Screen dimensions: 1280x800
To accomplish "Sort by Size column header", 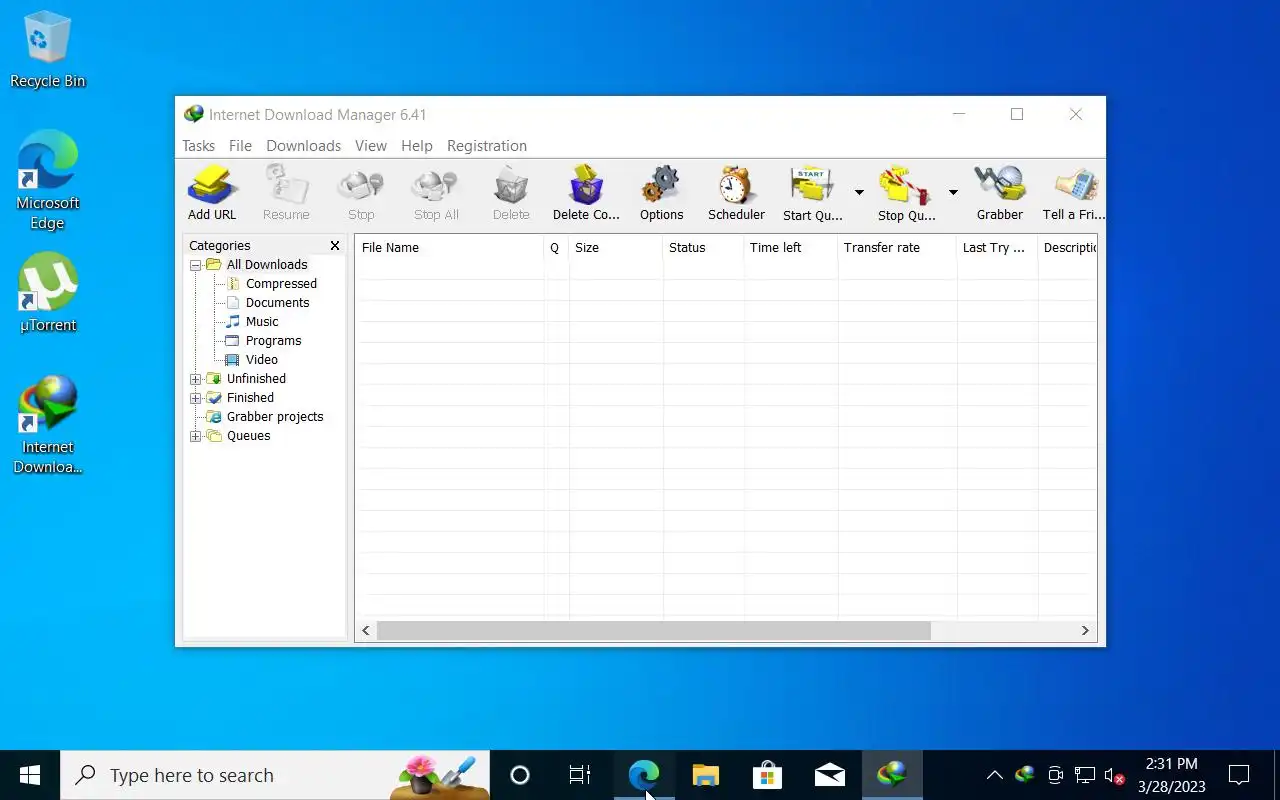I will coord(615,248).
